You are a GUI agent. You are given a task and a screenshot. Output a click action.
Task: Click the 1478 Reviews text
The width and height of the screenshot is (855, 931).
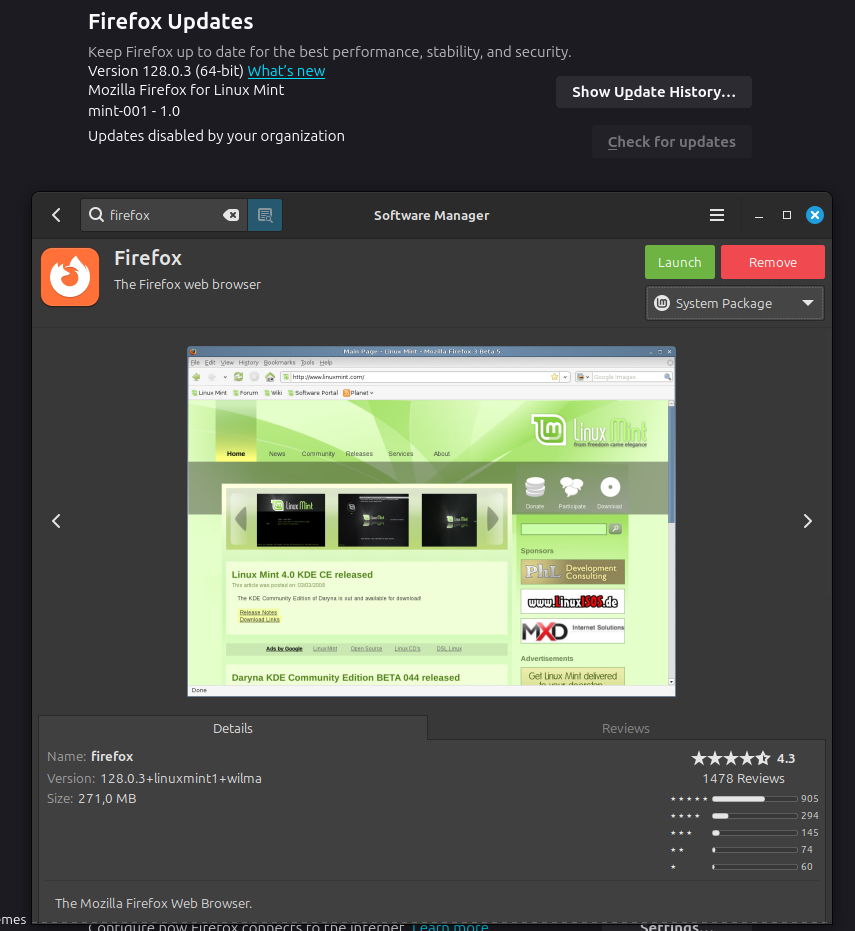(x=743, y=778)
